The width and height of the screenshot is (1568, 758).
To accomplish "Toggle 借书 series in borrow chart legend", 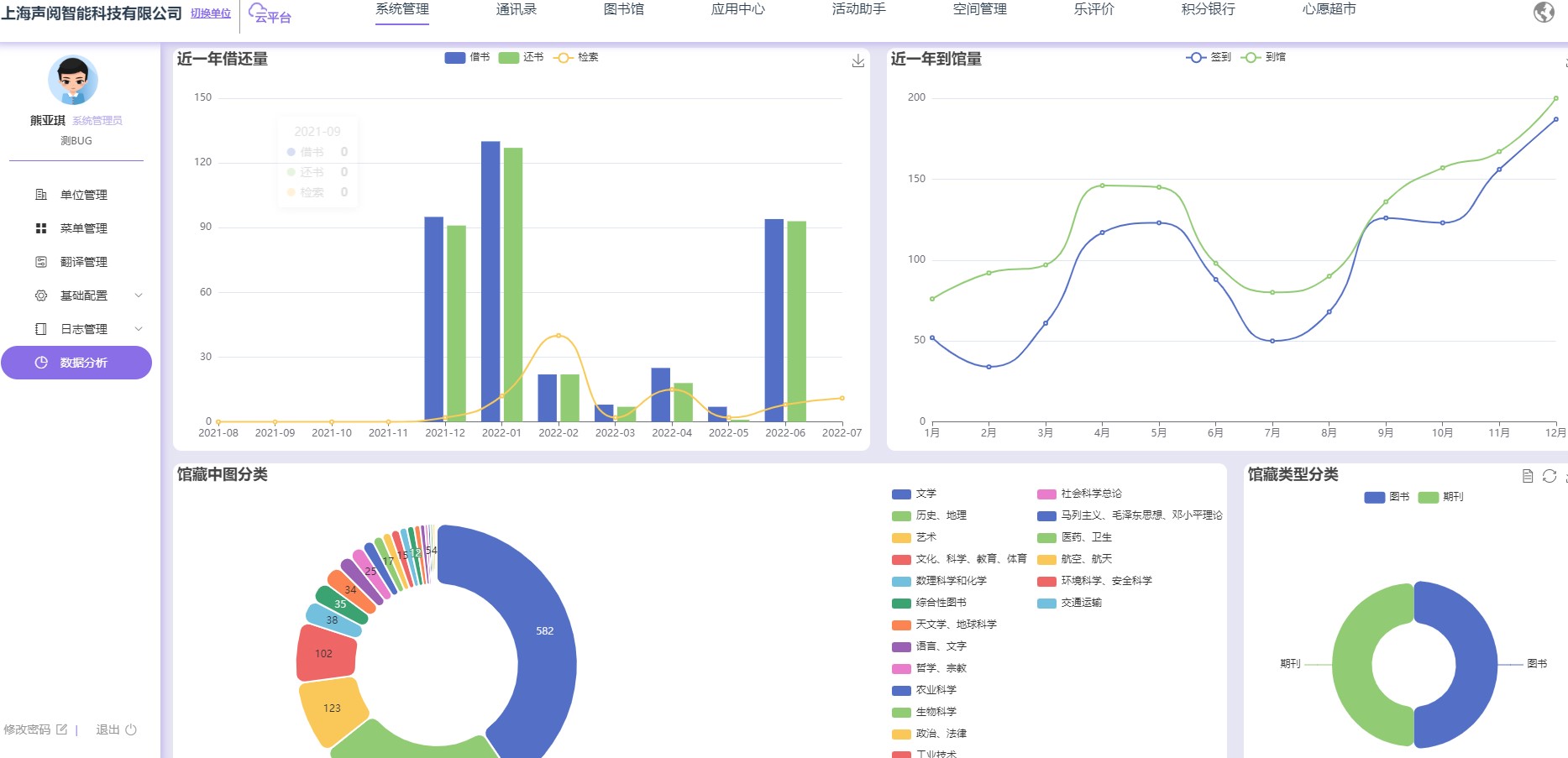I will pyautogui.click(x=467, y=57).
